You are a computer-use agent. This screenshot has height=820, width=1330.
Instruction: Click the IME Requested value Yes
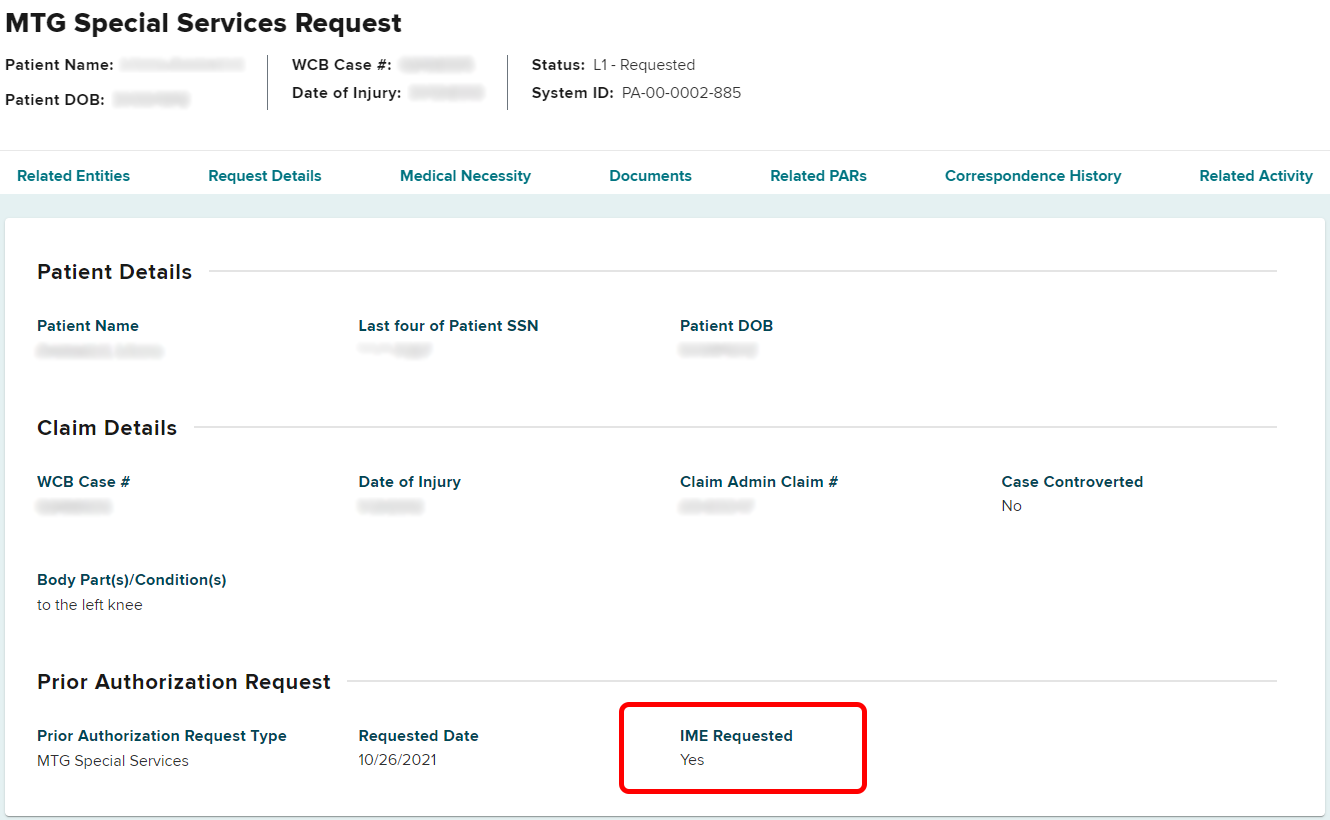pyautogui.click(x=692, y=760)
